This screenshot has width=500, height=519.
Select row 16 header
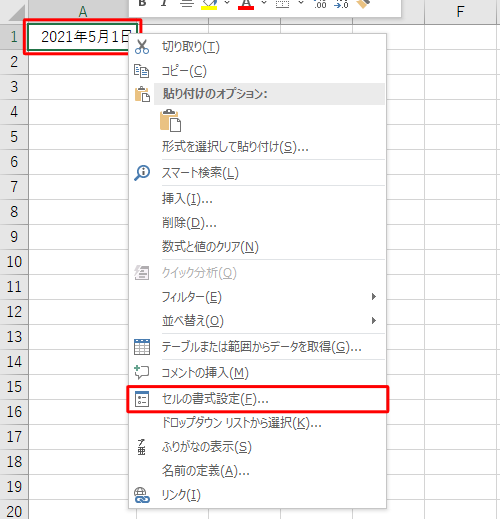tap(14, 412)
